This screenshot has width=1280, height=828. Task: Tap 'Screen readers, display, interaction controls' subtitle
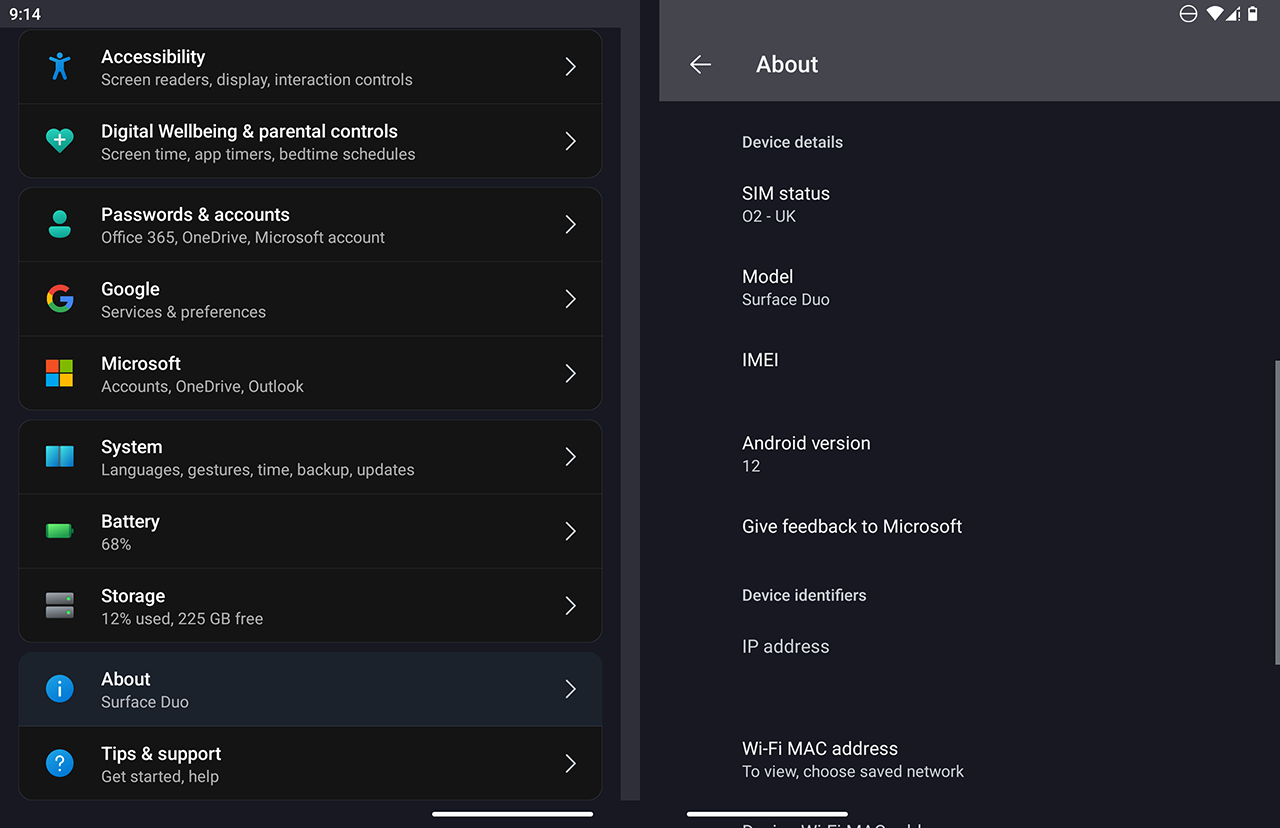click(x=257, y=80)
